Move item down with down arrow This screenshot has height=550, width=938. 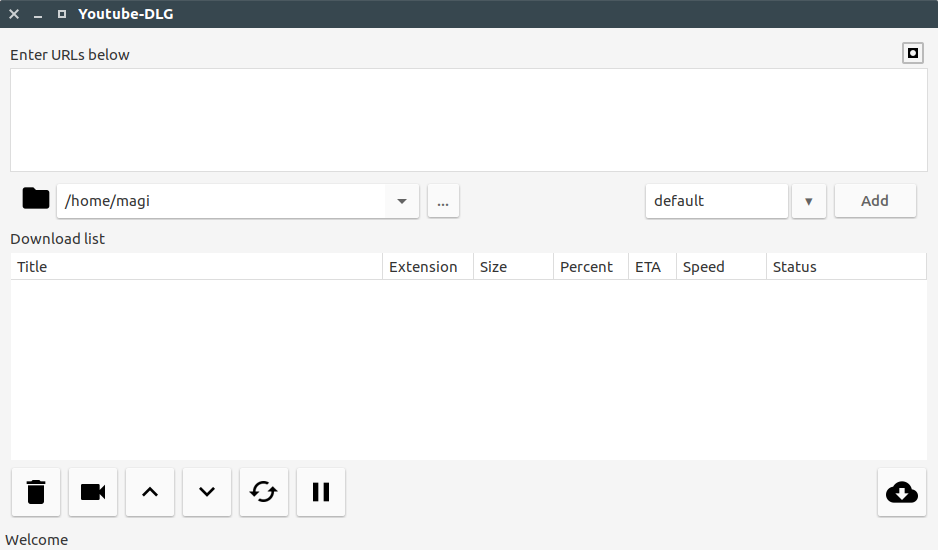pos(207,492)
